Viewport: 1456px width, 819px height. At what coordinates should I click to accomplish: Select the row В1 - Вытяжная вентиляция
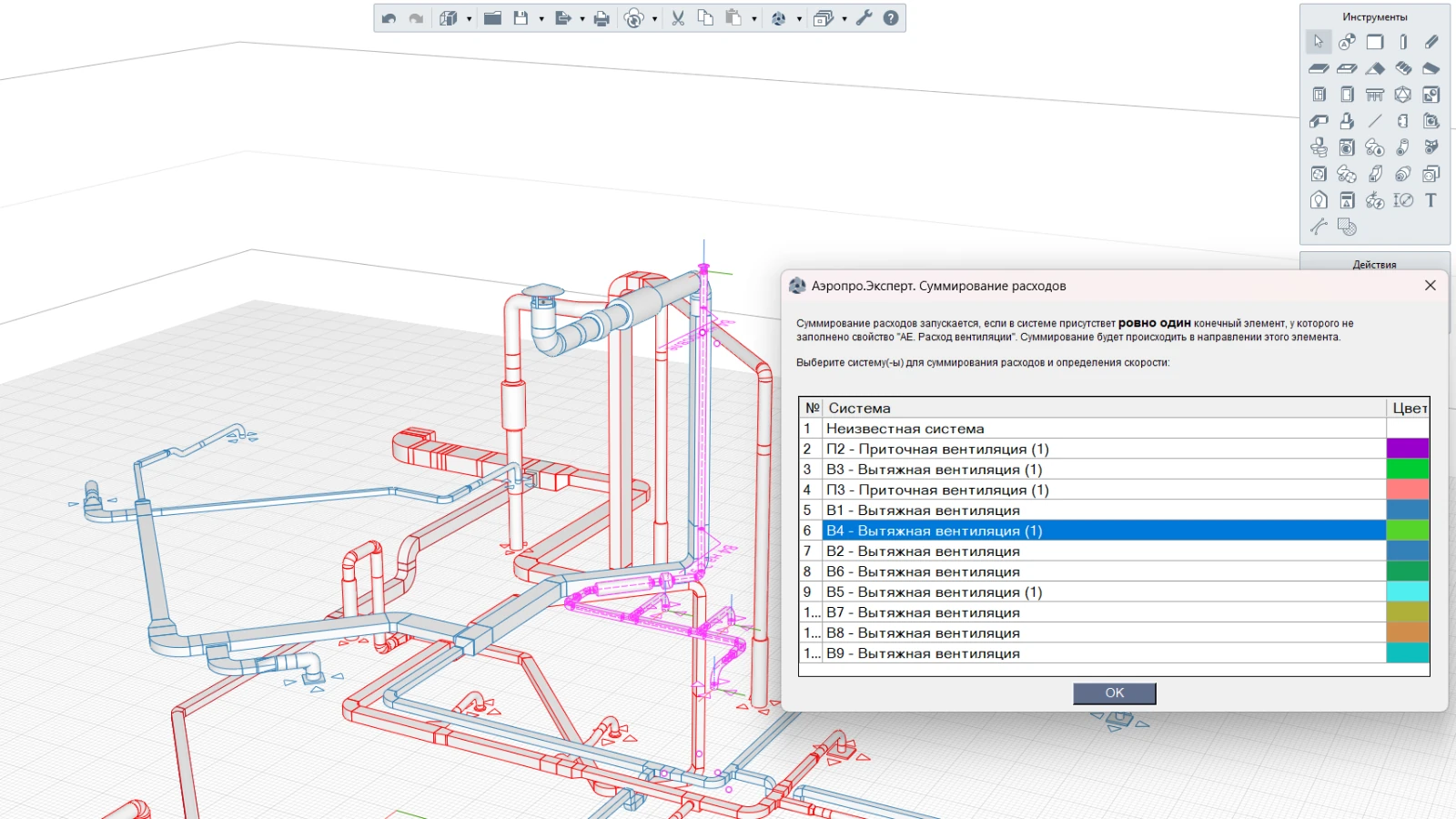click(x=1001, y=510)
